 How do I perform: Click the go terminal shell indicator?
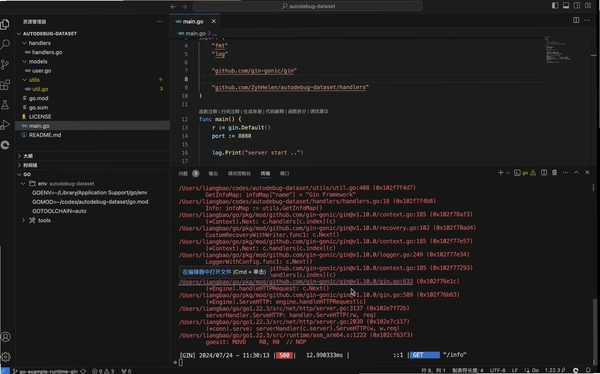click(521, 173)
